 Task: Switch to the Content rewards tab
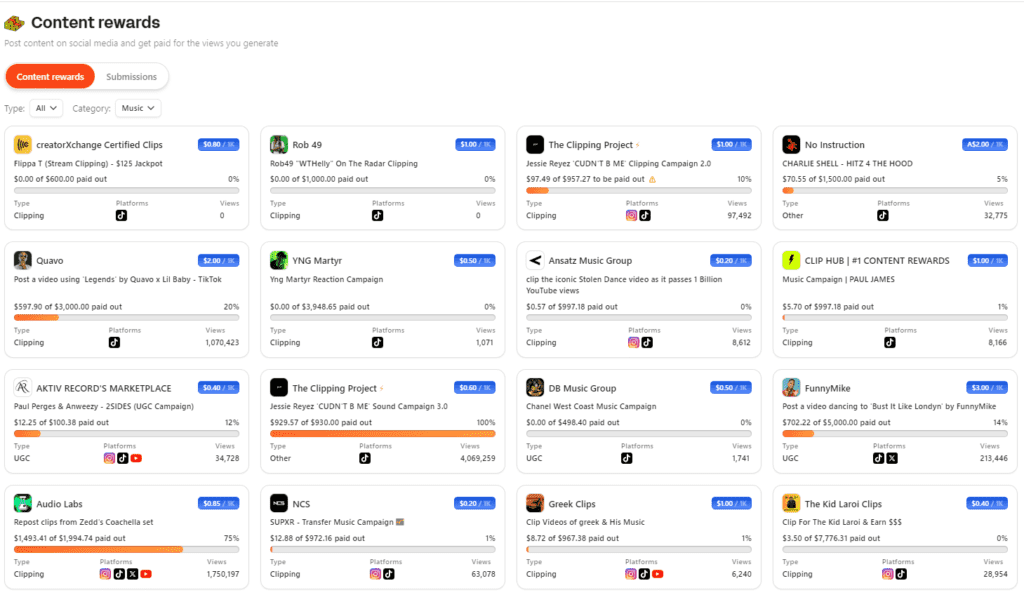click(50, 77)
